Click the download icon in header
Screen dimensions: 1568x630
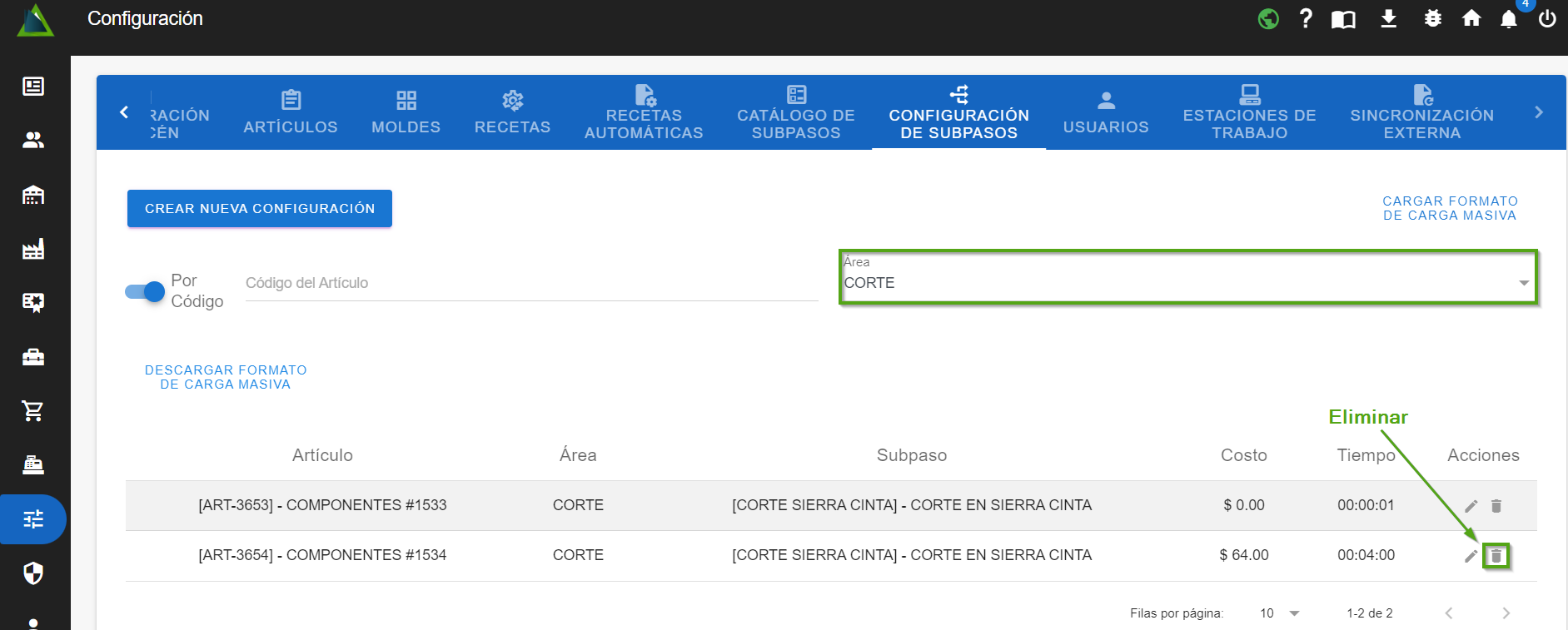point(1388,18)
